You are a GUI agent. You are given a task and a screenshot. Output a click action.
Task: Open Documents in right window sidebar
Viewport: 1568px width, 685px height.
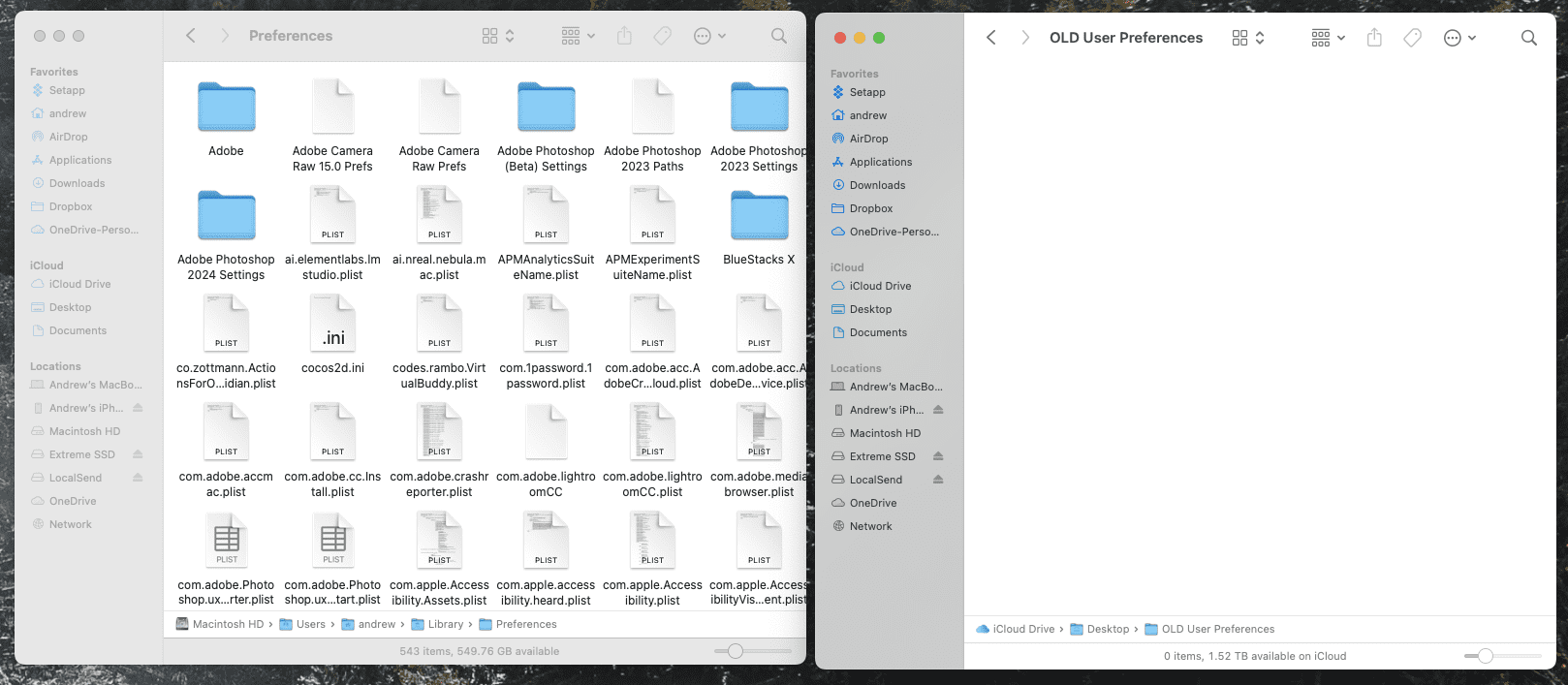click(x=878, y=332)
